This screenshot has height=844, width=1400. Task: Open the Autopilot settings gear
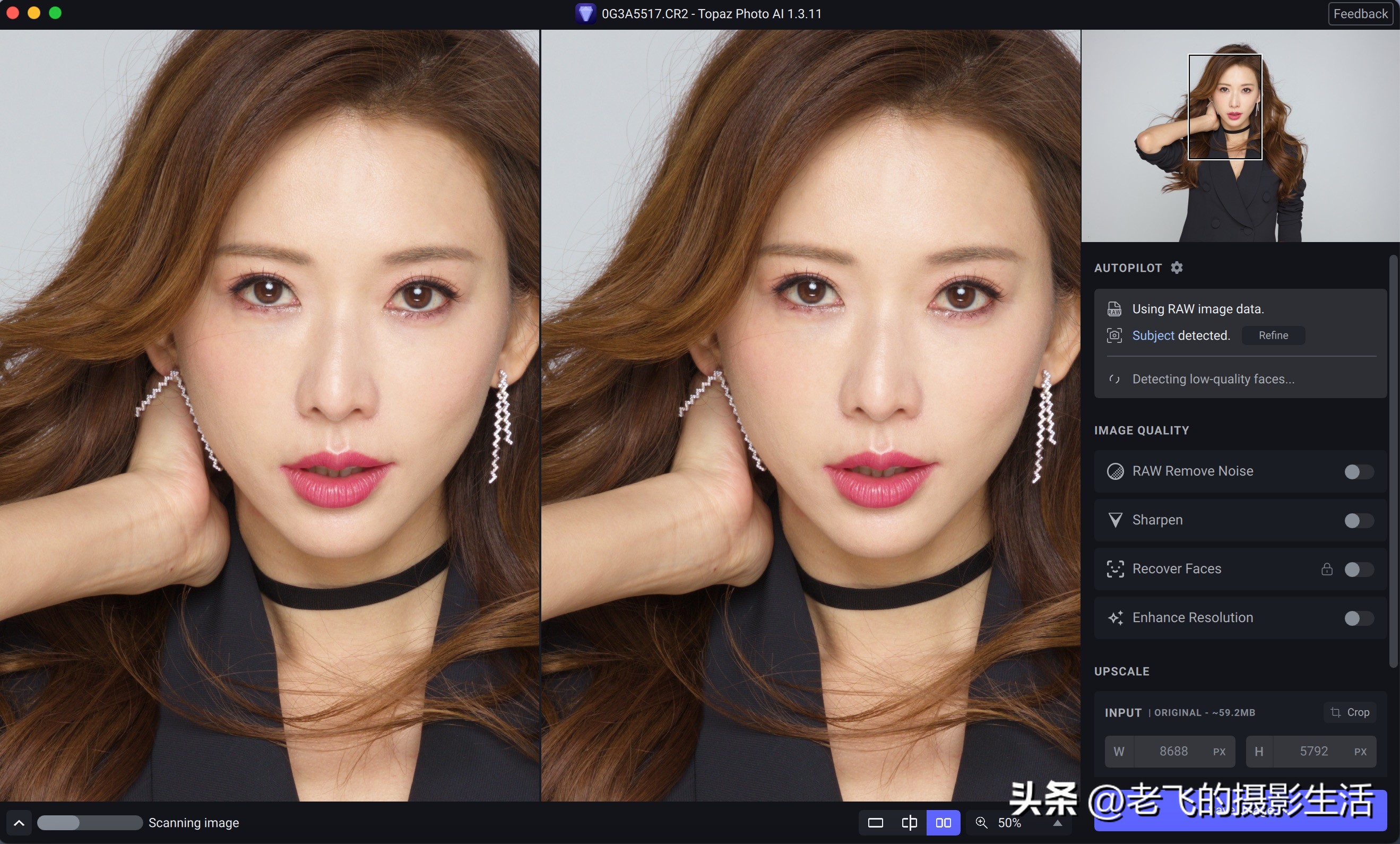(x=1177, y=268)
